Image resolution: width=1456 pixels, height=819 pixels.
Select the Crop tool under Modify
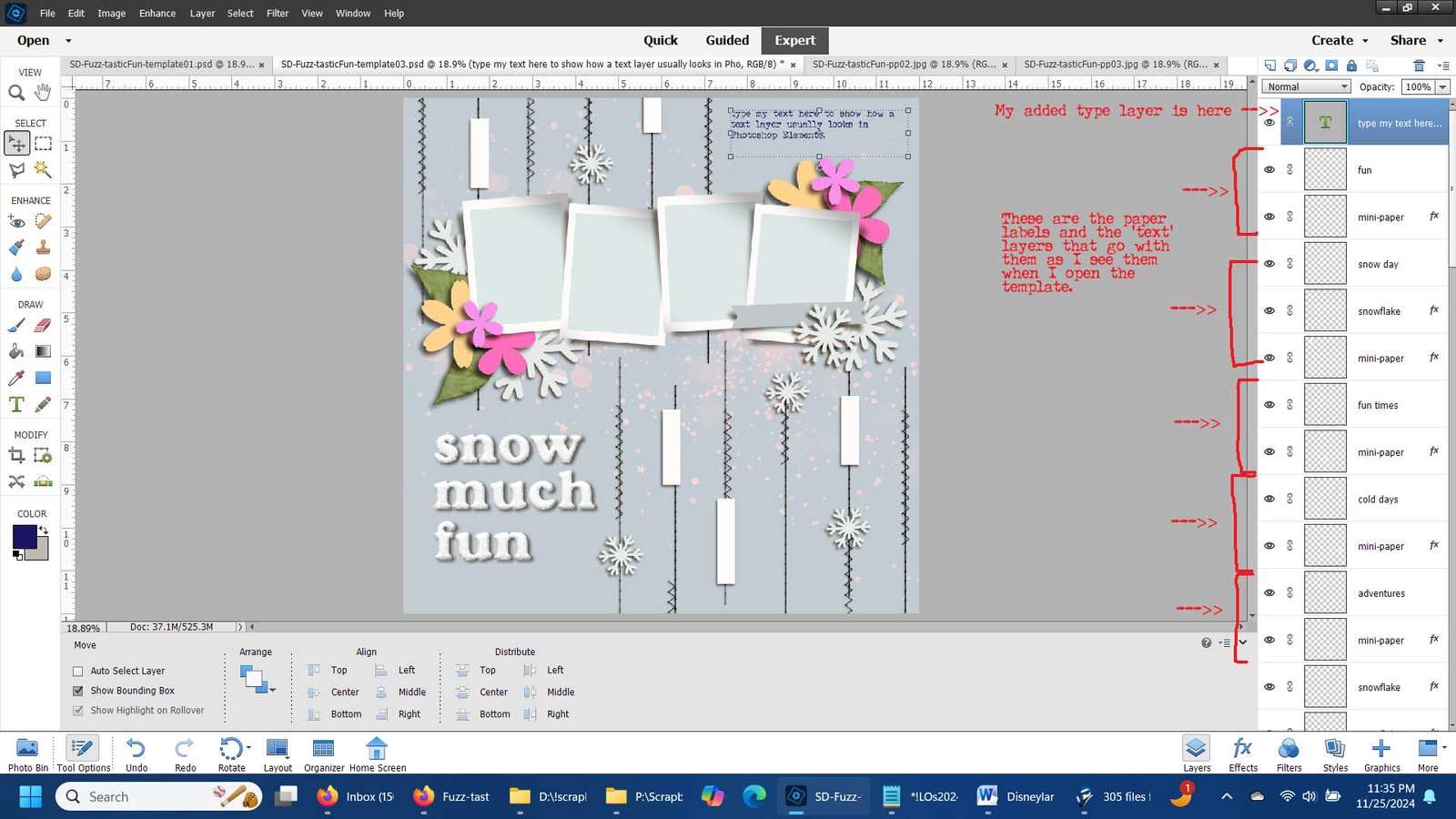coord(15,456)
